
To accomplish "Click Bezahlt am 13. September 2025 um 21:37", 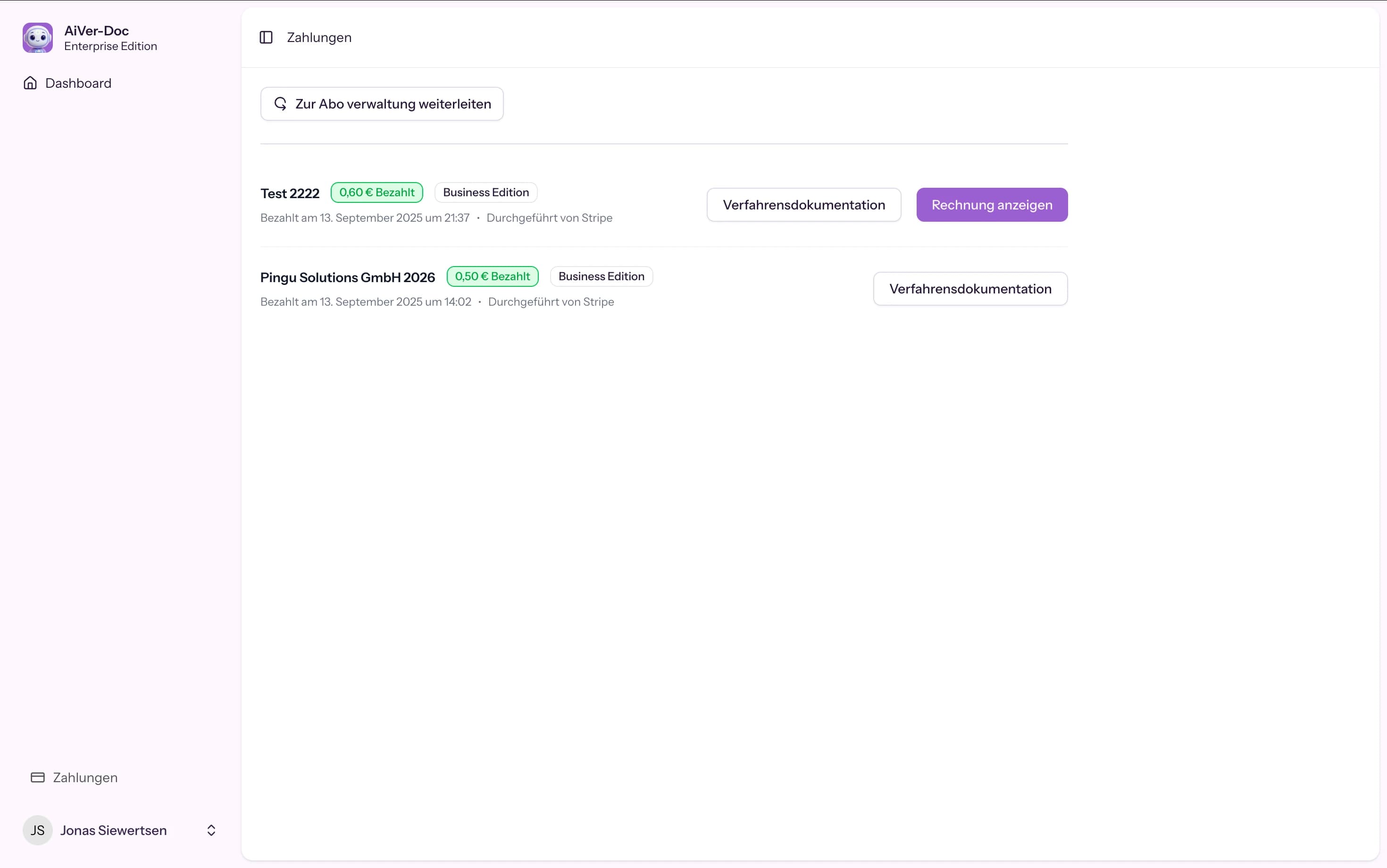I will [x=365, y=217].
